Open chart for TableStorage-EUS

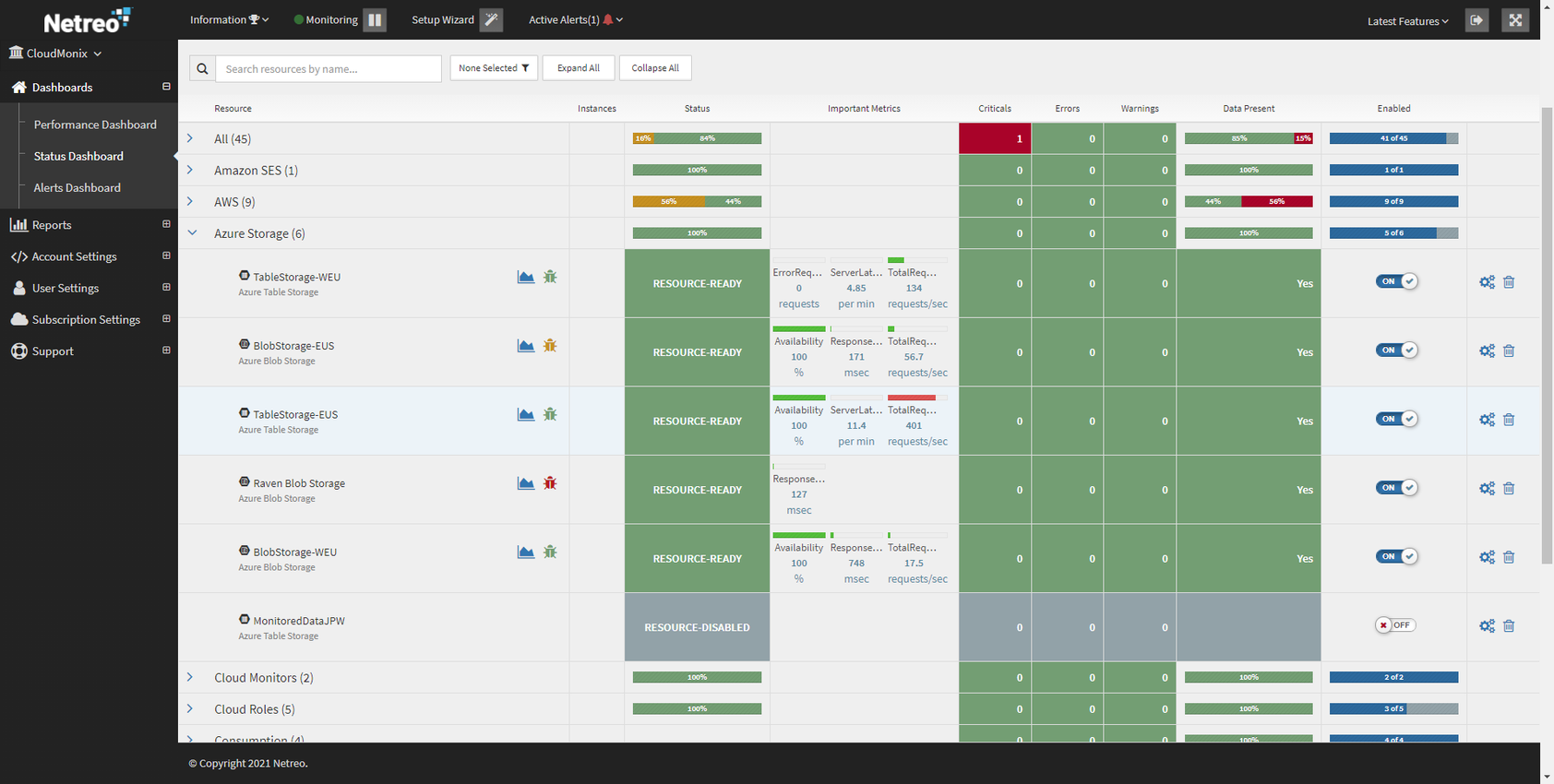tap(526, 414)
